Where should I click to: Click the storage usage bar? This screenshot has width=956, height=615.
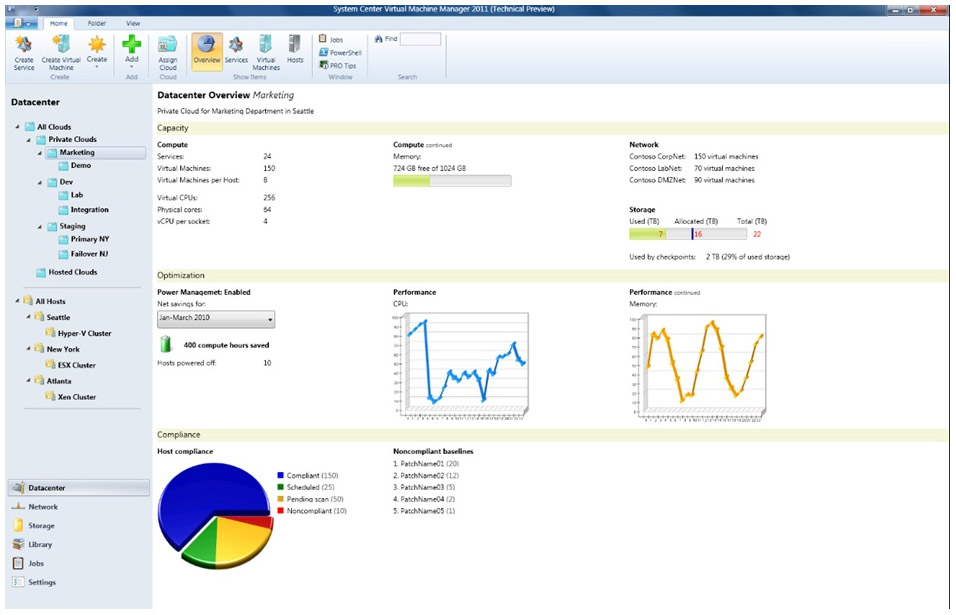tap(688, 234)
